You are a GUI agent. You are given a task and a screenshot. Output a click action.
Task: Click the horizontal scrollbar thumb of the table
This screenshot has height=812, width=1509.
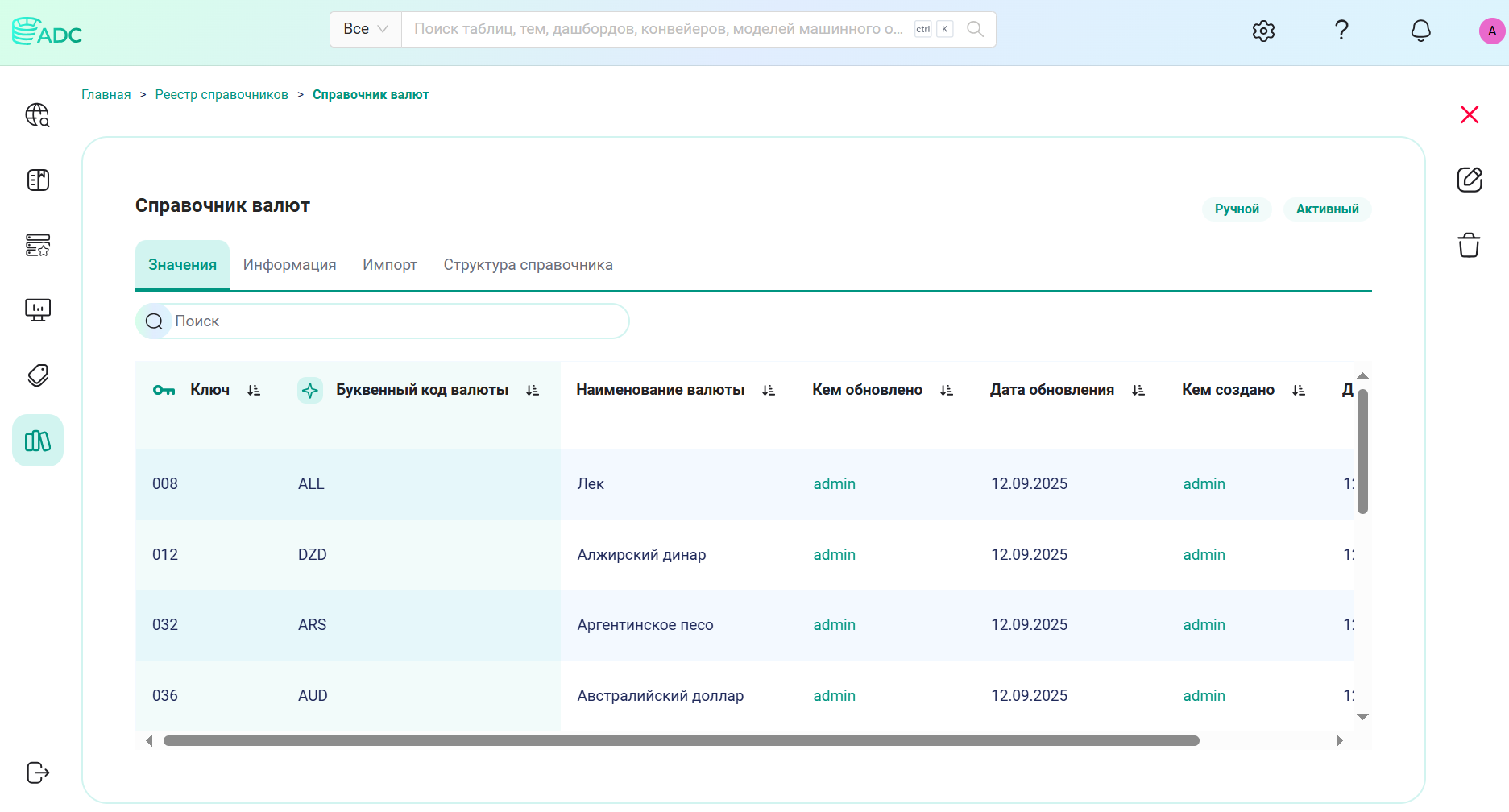click(x=681, y=741)
